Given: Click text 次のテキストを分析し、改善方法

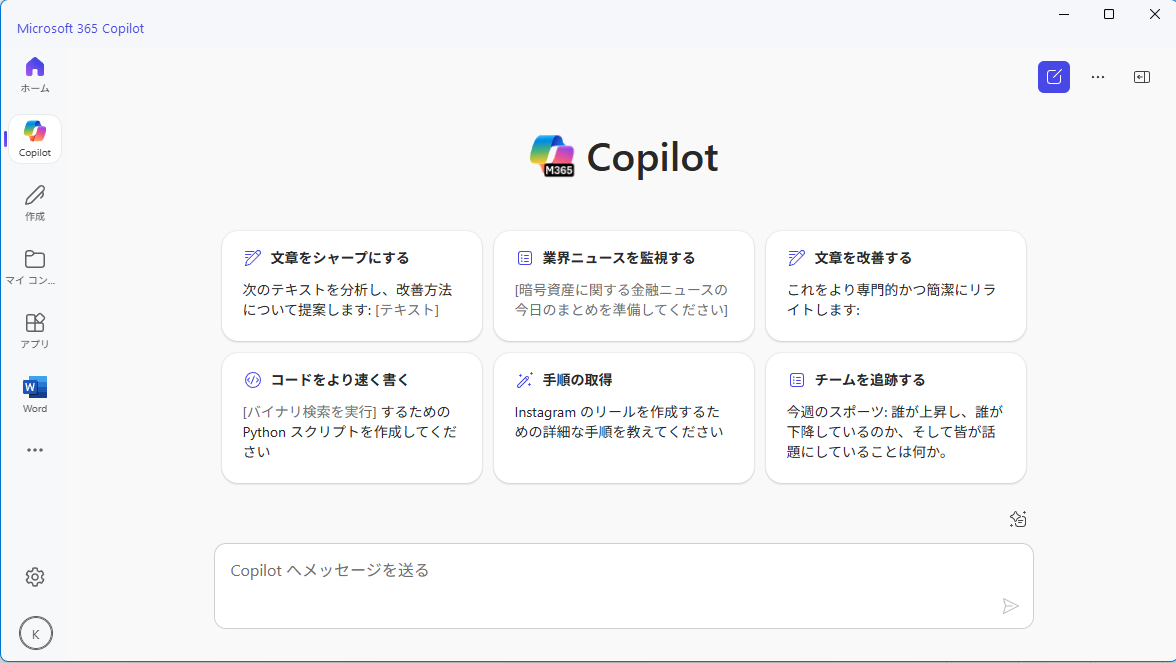Looking at the screenshot, I should [x=347, y=290].
